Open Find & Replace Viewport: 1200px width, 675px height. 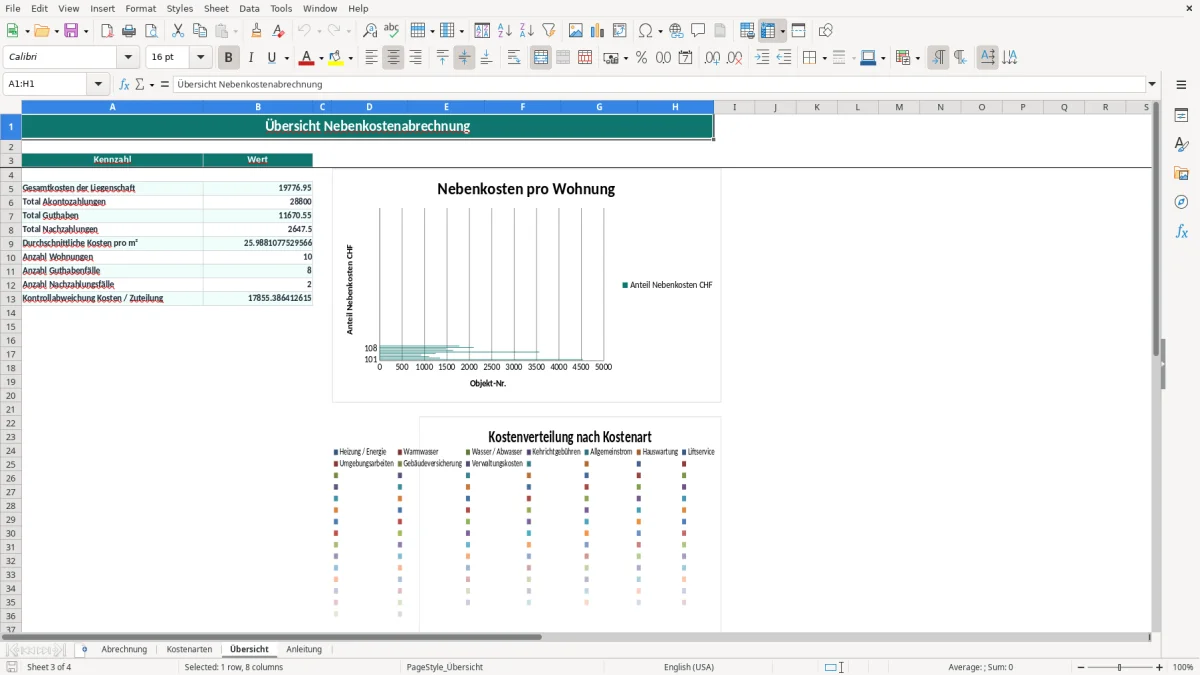(x=370, y=31)
